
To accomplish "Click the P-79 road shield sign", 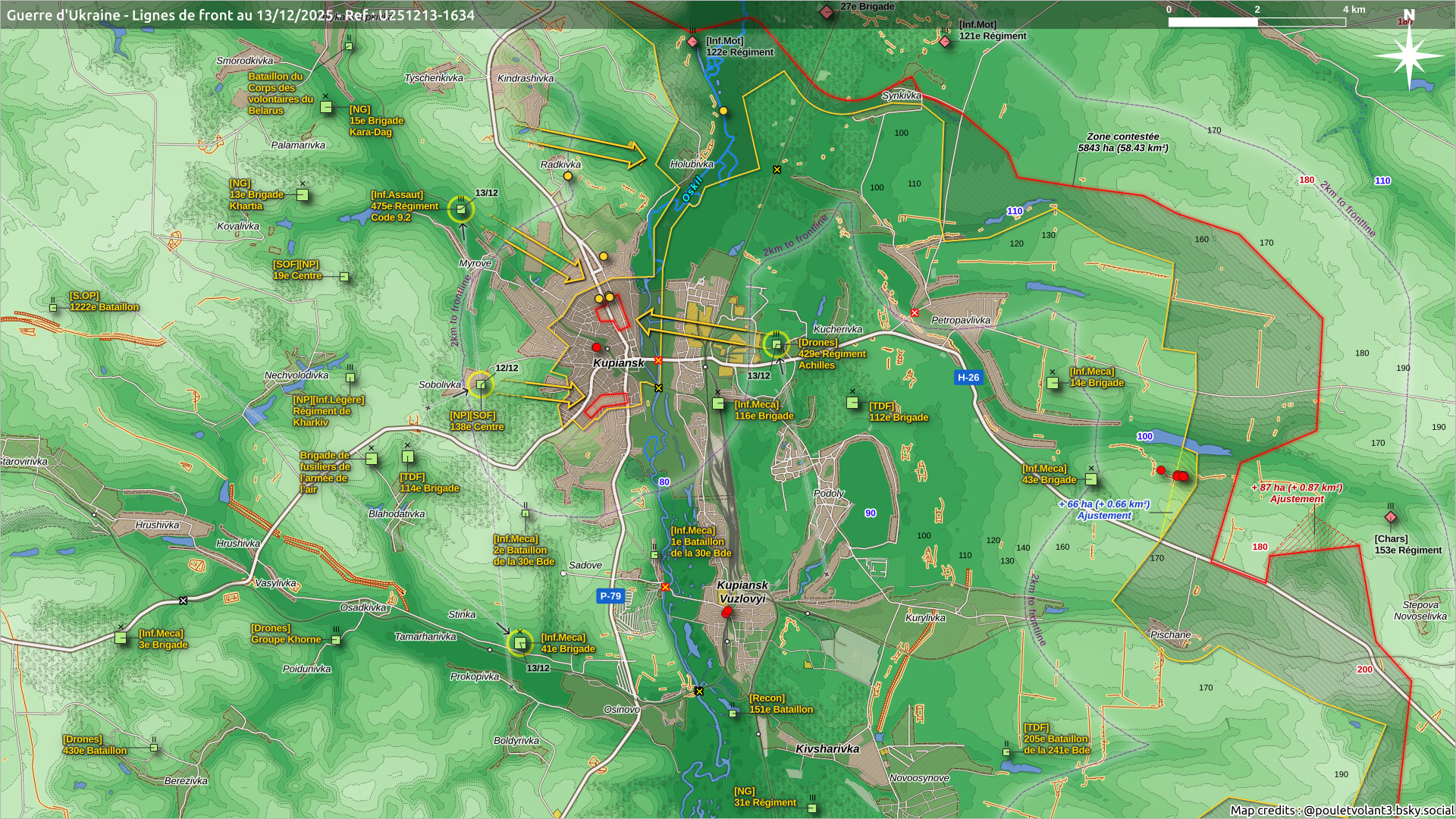I will [610, 596].
